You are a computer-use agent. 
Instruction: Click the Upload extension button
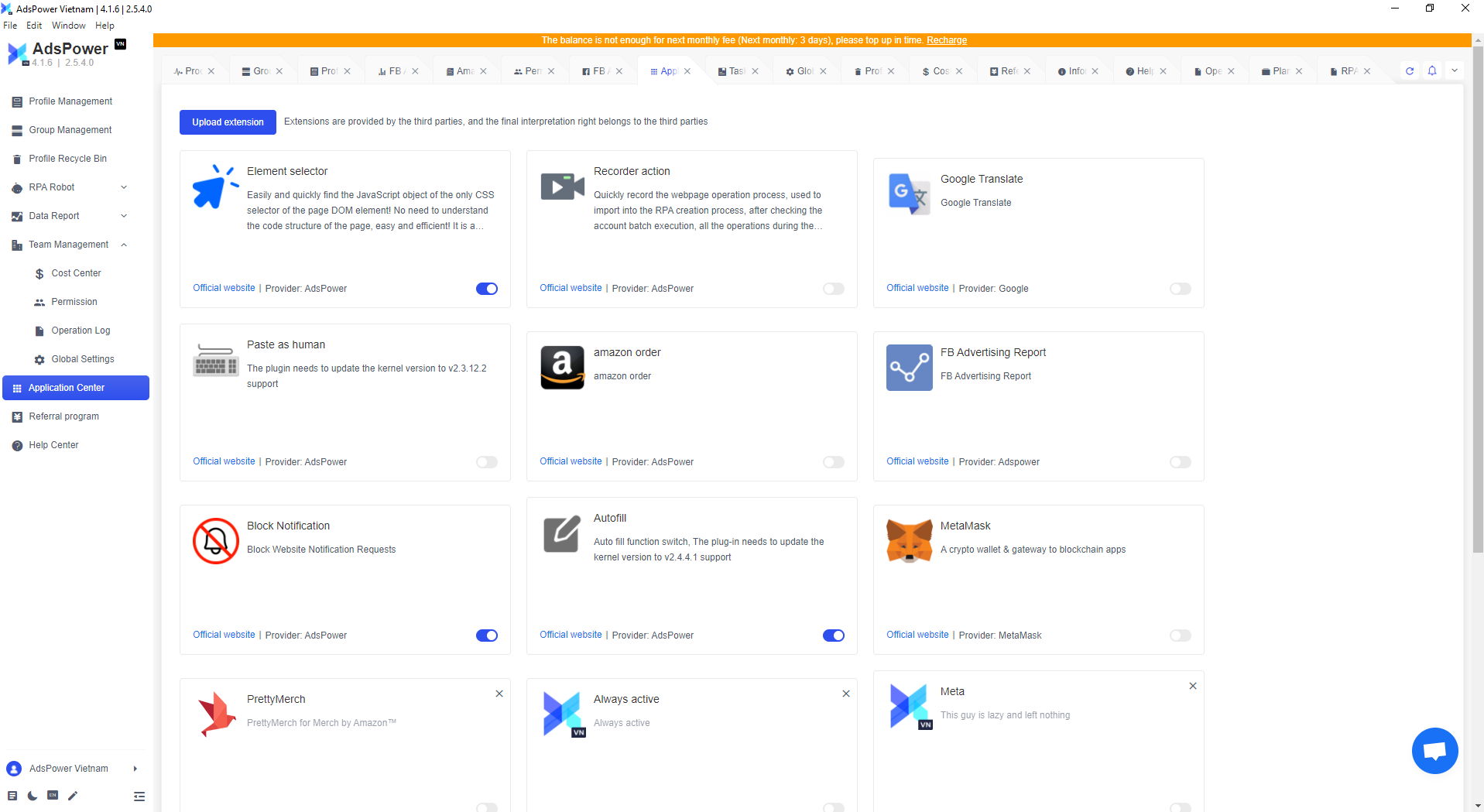pos(228,122)
